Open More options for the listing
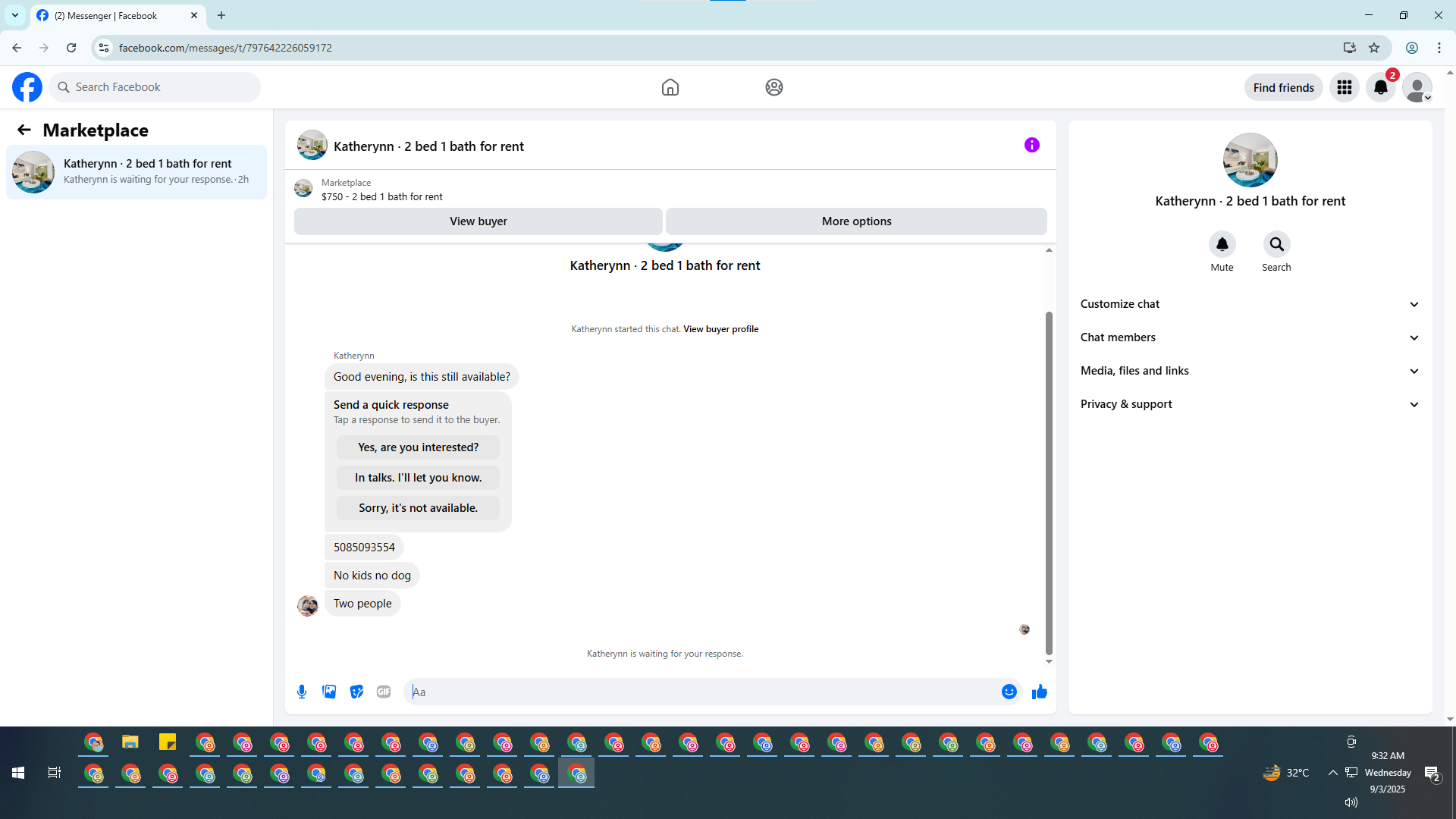 click(857, 221)
